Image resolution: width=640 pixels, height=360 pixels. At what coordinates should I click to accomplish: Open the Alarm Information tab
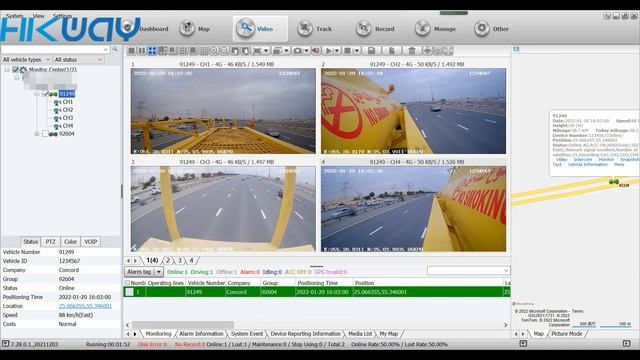[x=201, y=333]
